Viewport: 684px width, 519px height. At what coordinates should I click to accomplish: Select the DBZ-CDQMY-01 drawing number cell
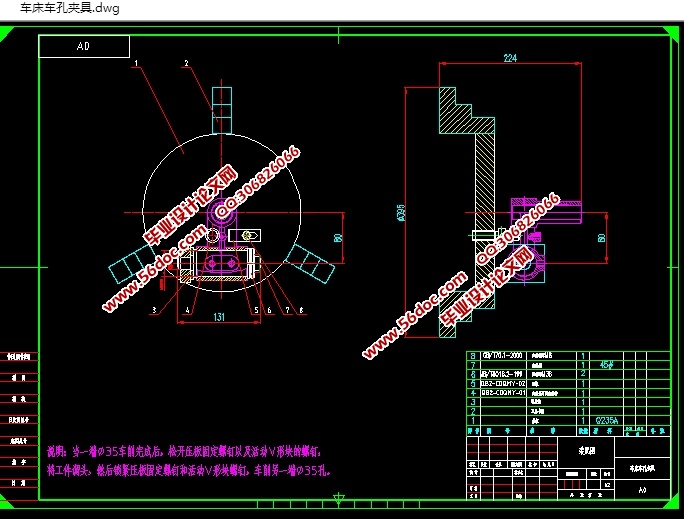click(x=504, y=393)
